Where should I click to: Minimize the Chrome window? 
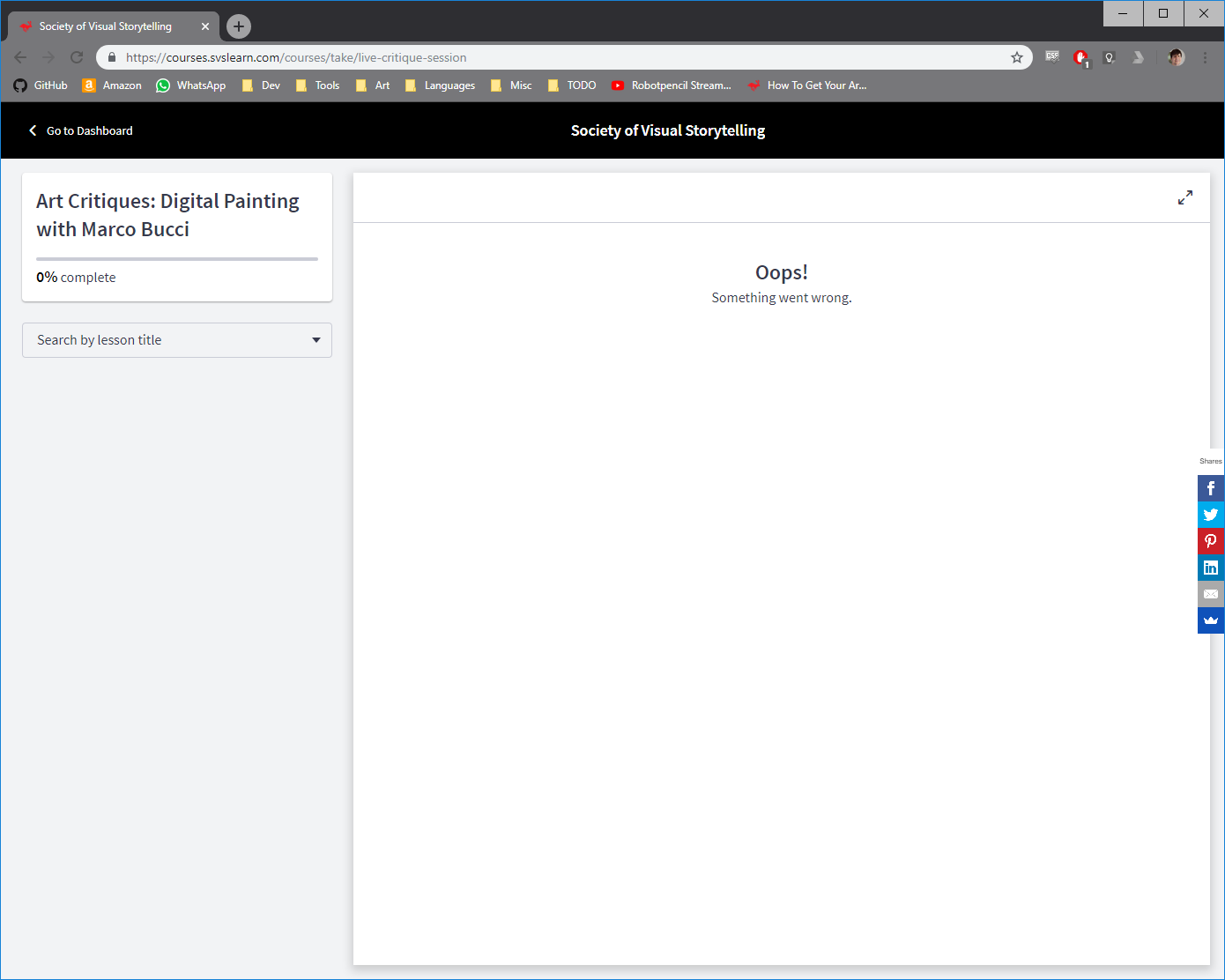coord(1123,13)
